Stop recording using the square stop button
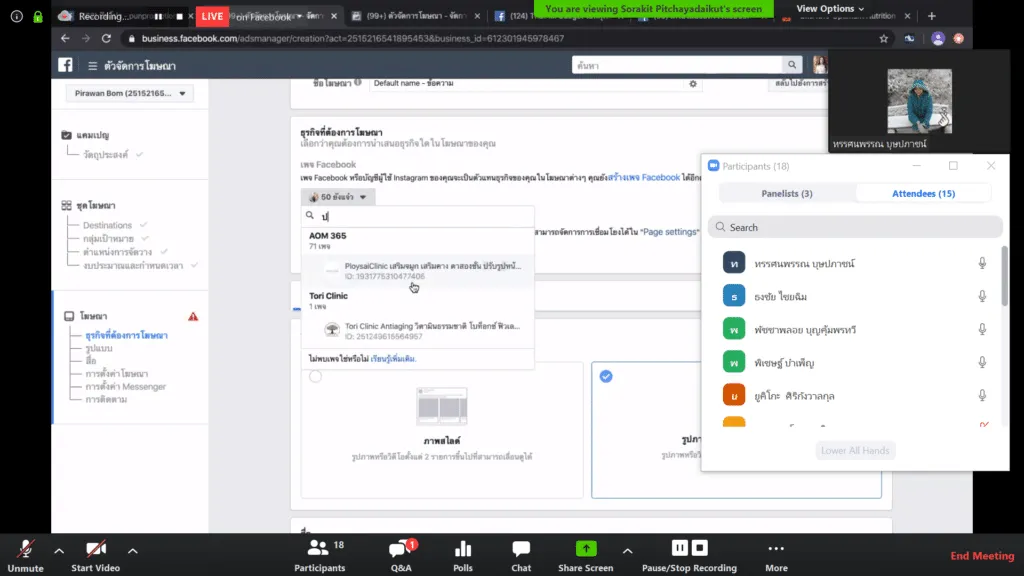The width and height of the screenshot is (1024, 576). [x=699, y=548]
